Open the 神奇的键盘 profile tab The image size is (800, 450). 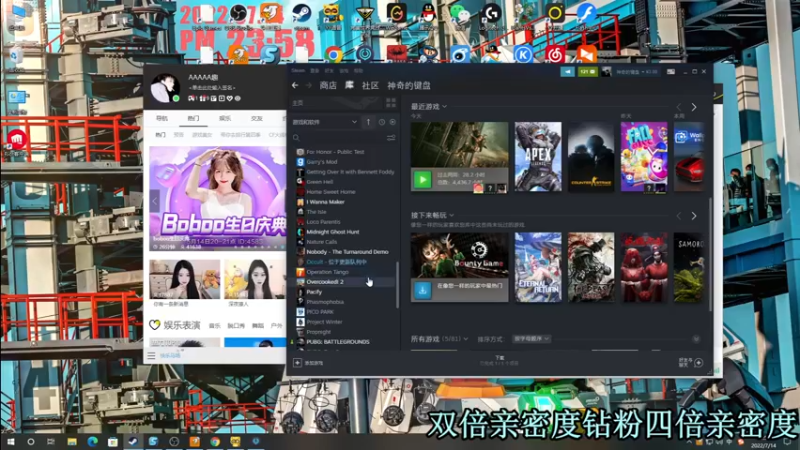409,85
